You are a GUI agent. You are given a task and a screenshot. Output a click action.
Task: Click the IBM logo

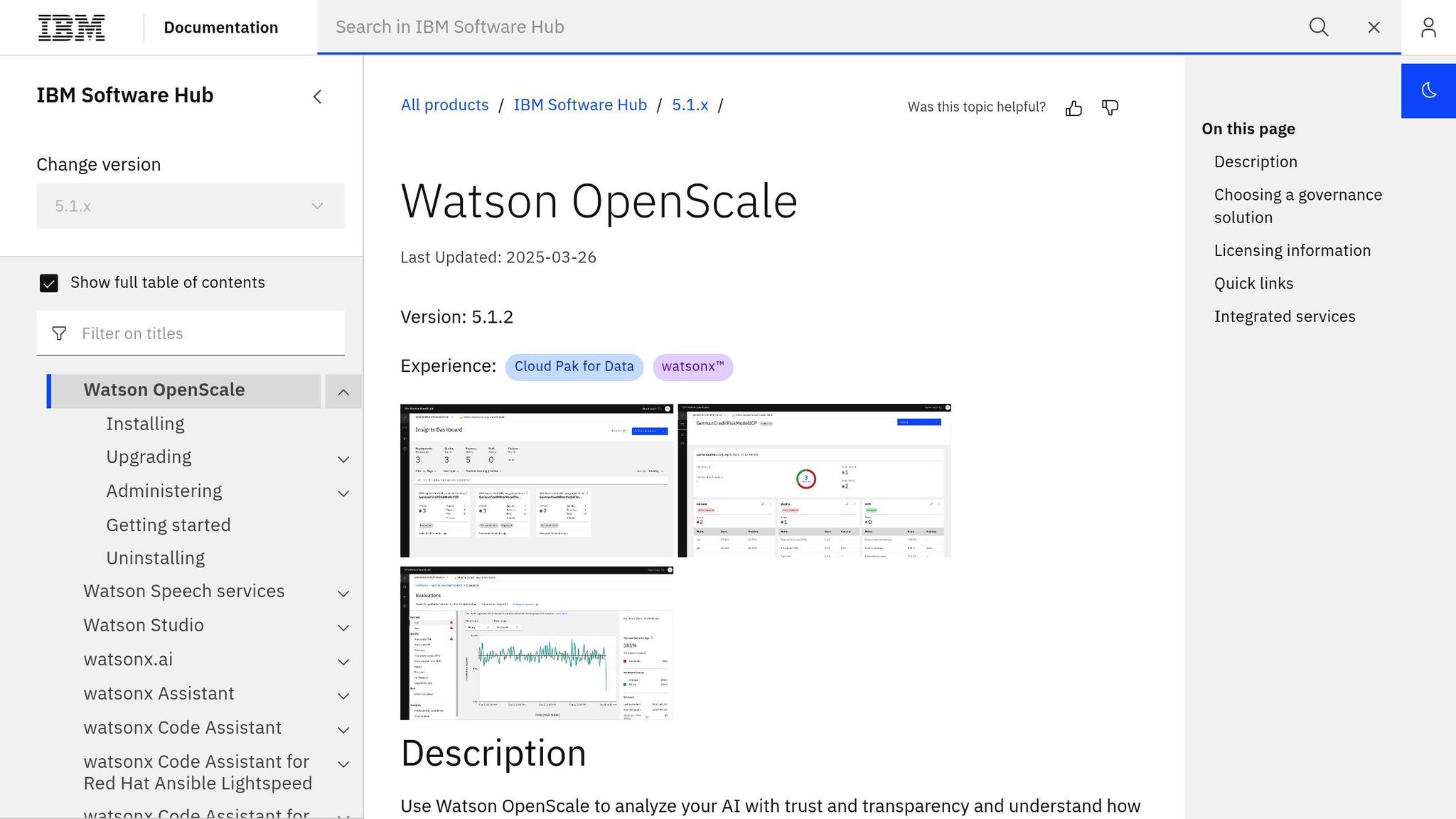pyautogui.click(x=71, y=27)
